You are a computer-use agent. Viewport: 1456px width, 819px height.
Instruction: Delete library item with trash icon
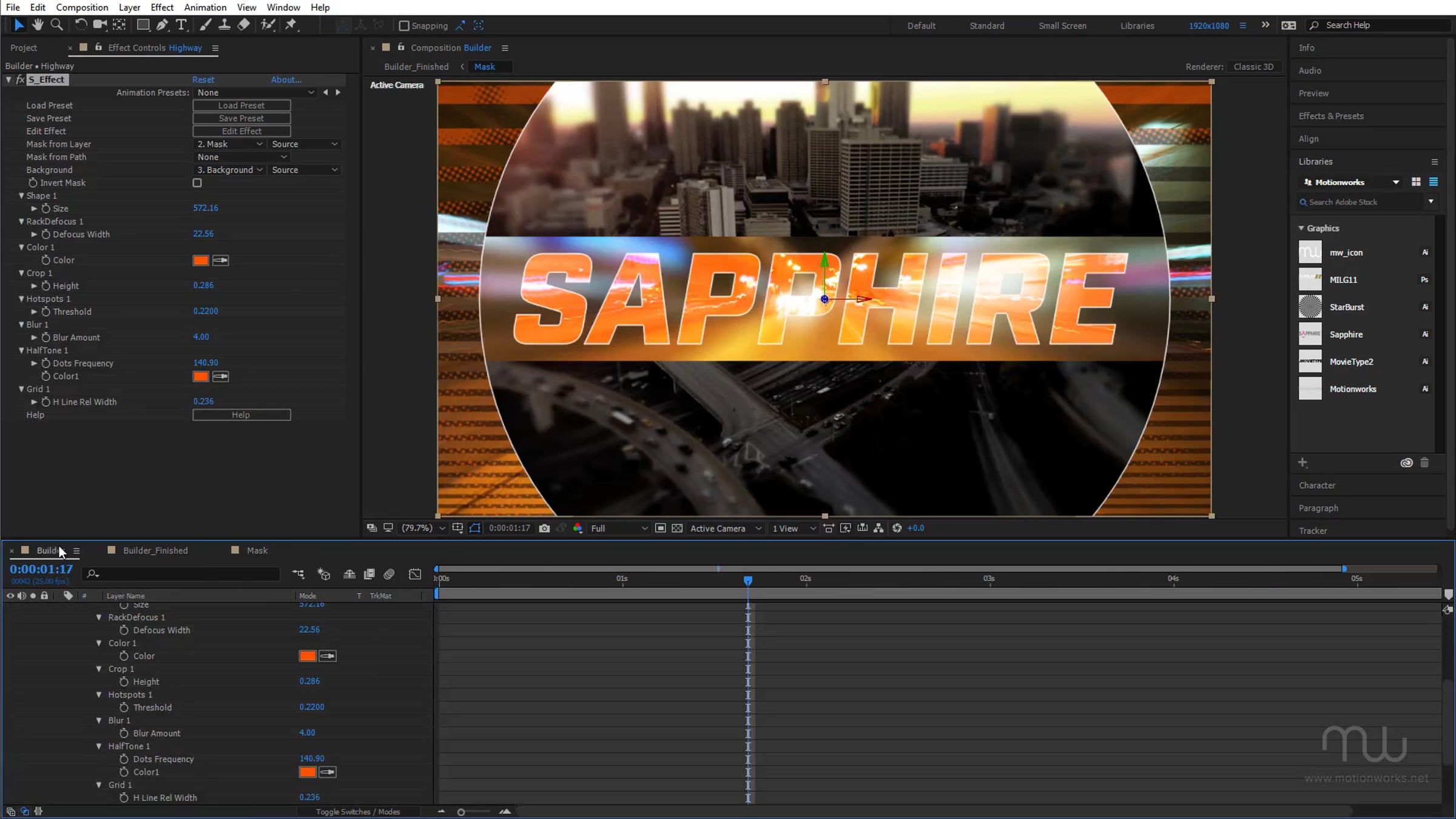(x=1424, y=463)
